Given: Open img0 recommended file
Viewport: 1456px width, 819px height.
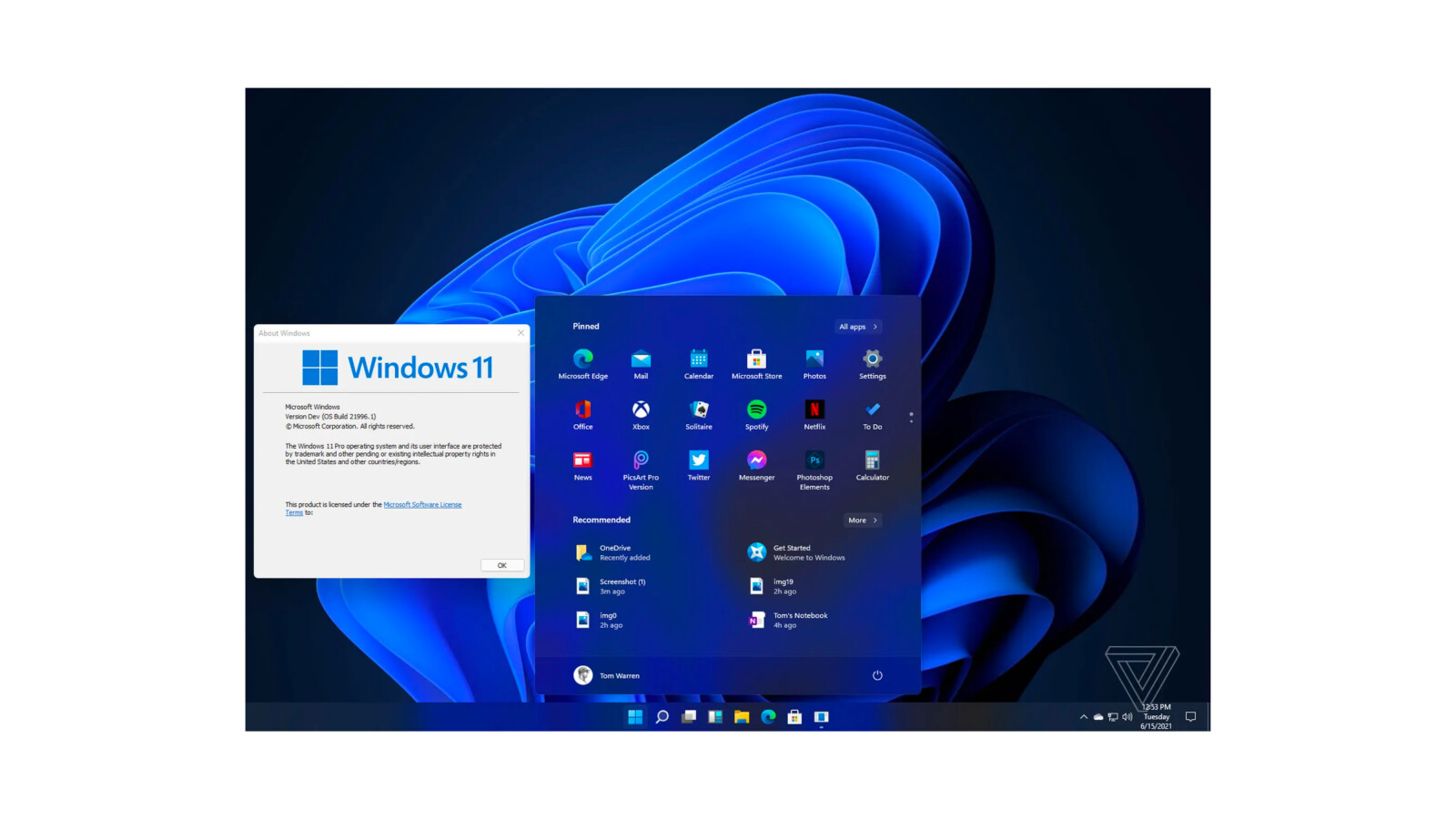Looking at the screenshot, I should [x=599, y=620].
